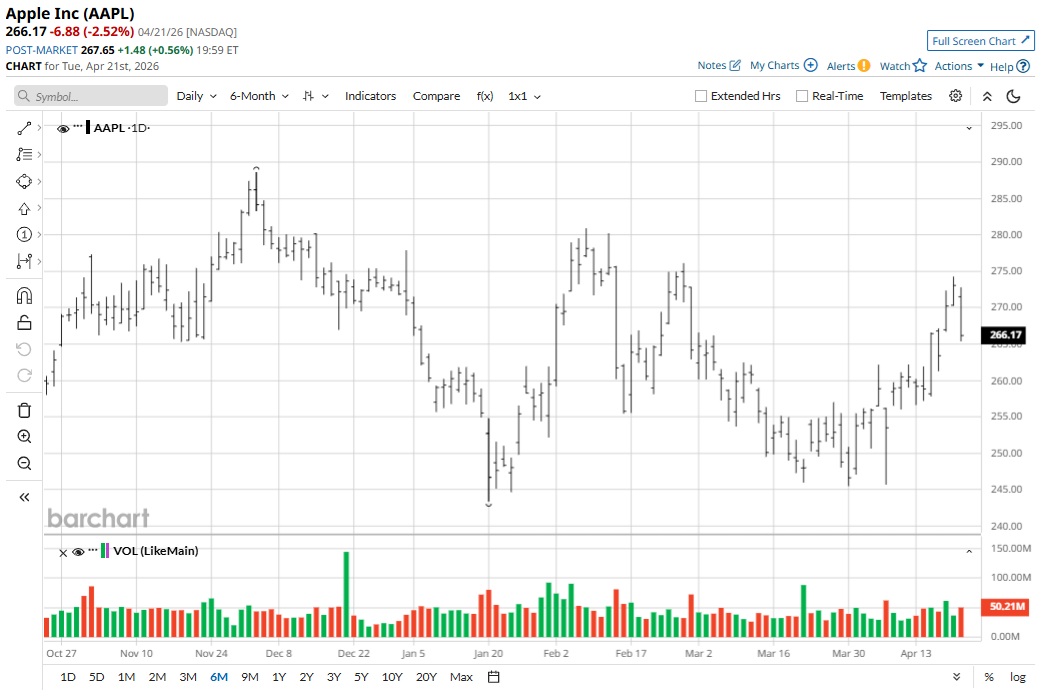1059x697 pixels.
Task: Zoom in on the chart
Action: pyautogui.click(x=24, y=437)
